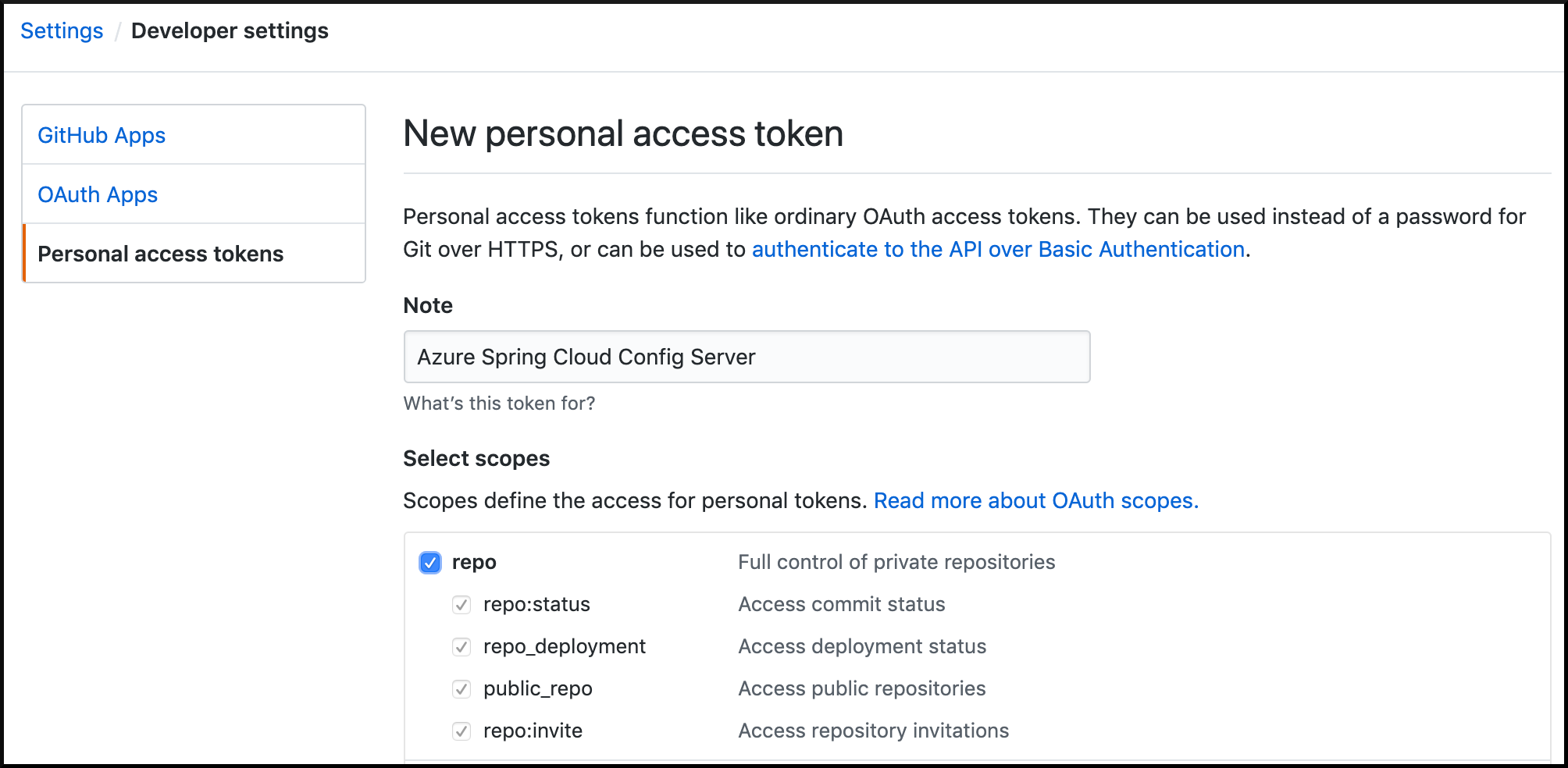Open the Read more about OAuth scopes link

click(1037, 500)
